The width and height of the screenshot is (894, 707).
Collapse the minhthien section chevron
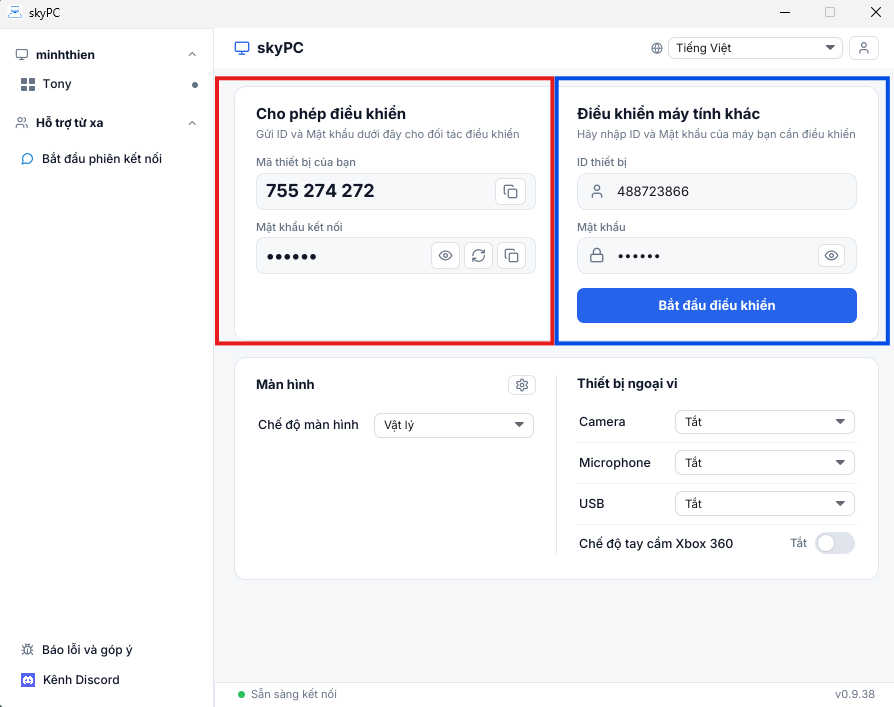pyautogui.click(x=192, y=55)
